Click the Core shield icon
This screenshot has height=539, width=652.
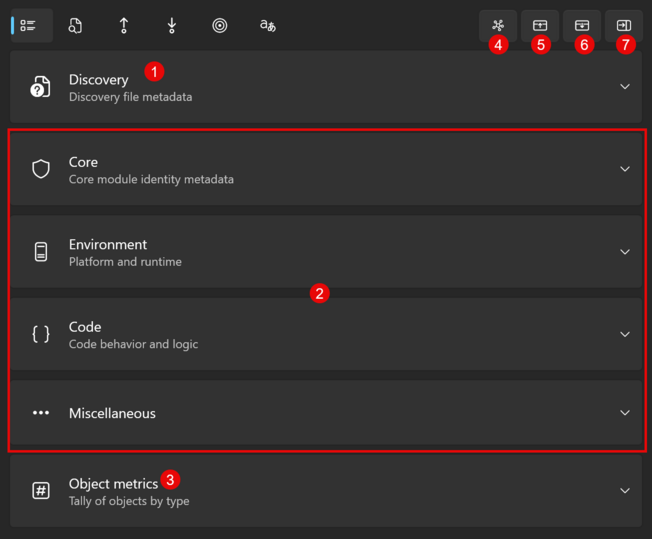click(x=41, y=169)
